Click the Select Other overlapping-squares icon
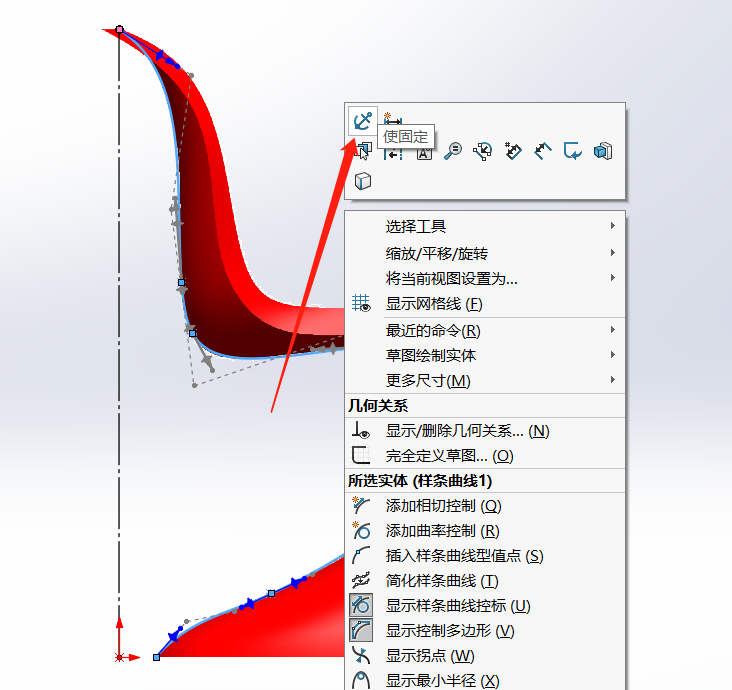732x690 pixels. pyautogui.click(x=363, y=151)
